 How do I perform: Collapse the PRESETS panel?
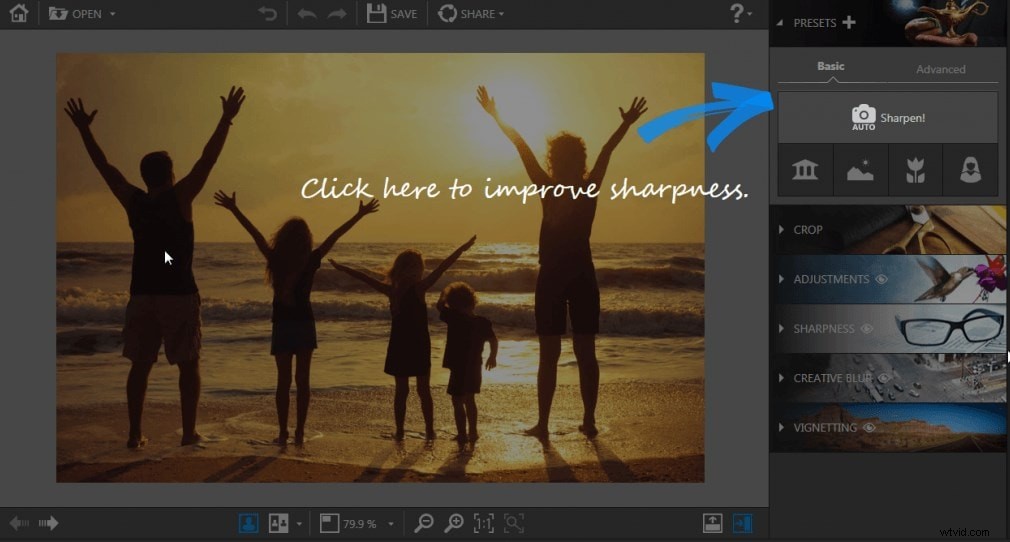[x=780, y=23]
